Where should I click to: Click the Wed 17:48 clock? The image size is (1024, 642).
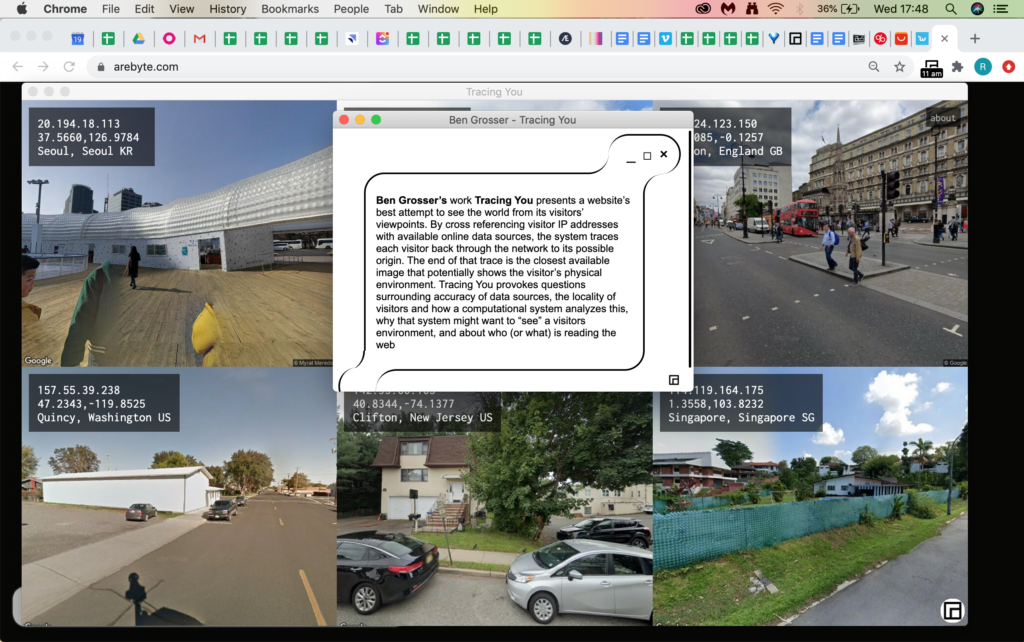coord(901,9)
